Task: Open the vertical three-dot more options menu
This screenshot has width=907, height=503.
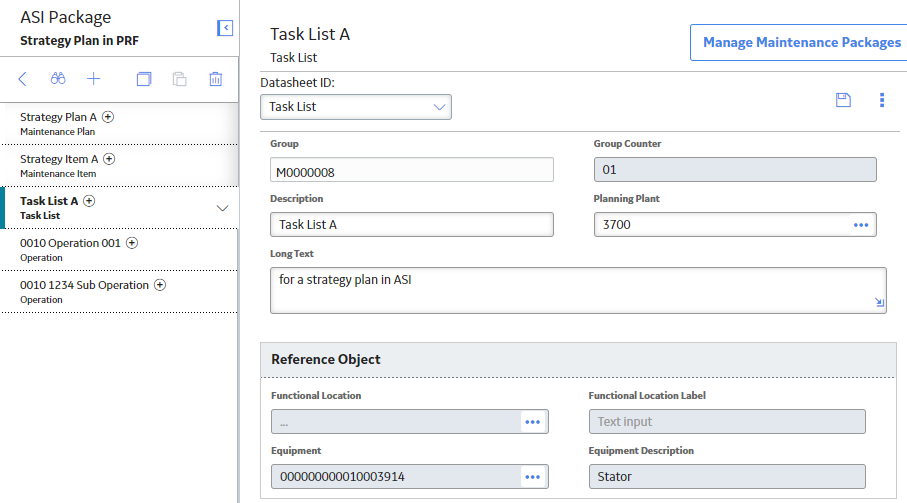Action: [882, 100]
